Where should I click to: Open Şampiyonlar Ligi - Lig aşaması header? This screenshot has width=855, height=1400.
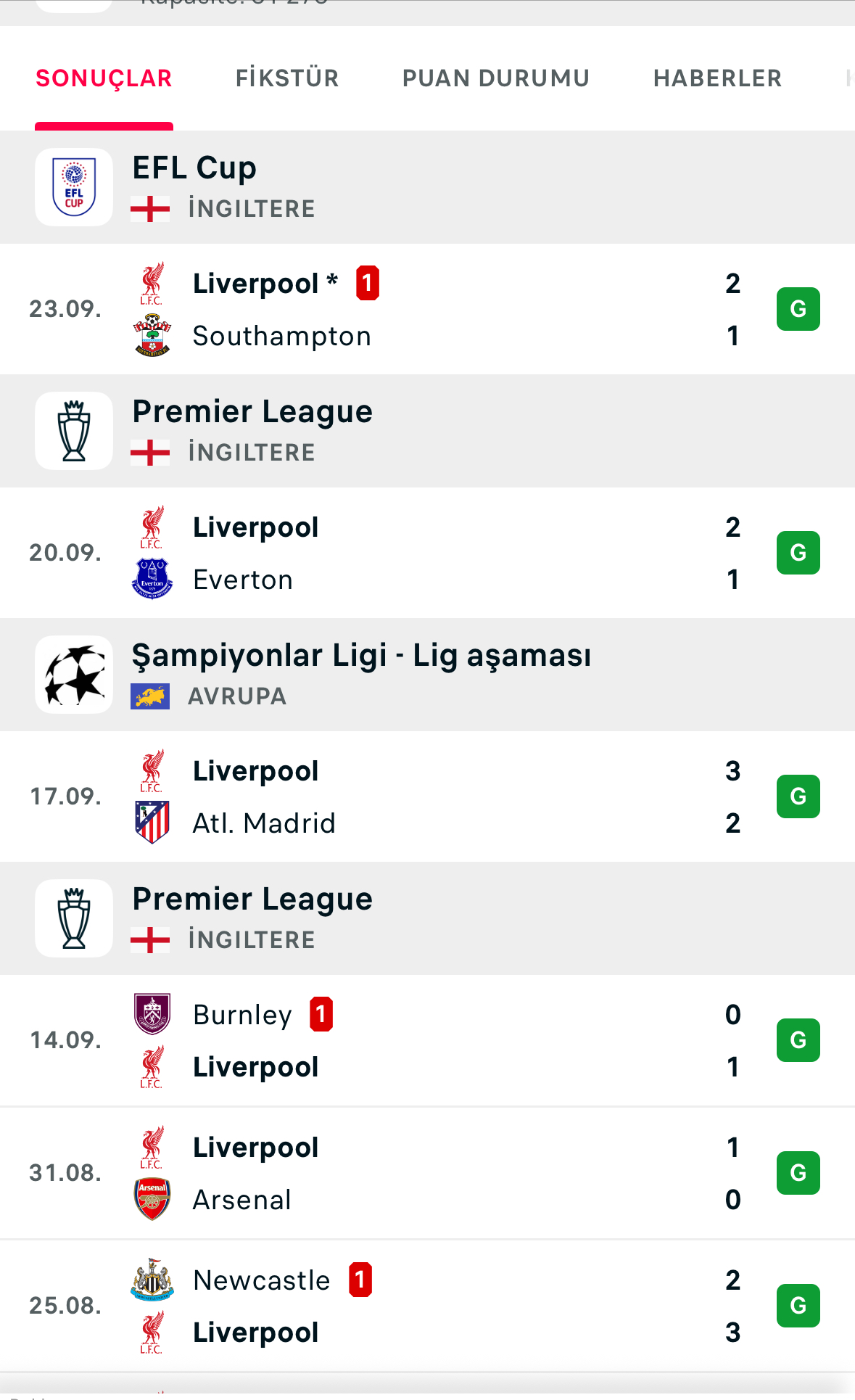tap(361, 656)
